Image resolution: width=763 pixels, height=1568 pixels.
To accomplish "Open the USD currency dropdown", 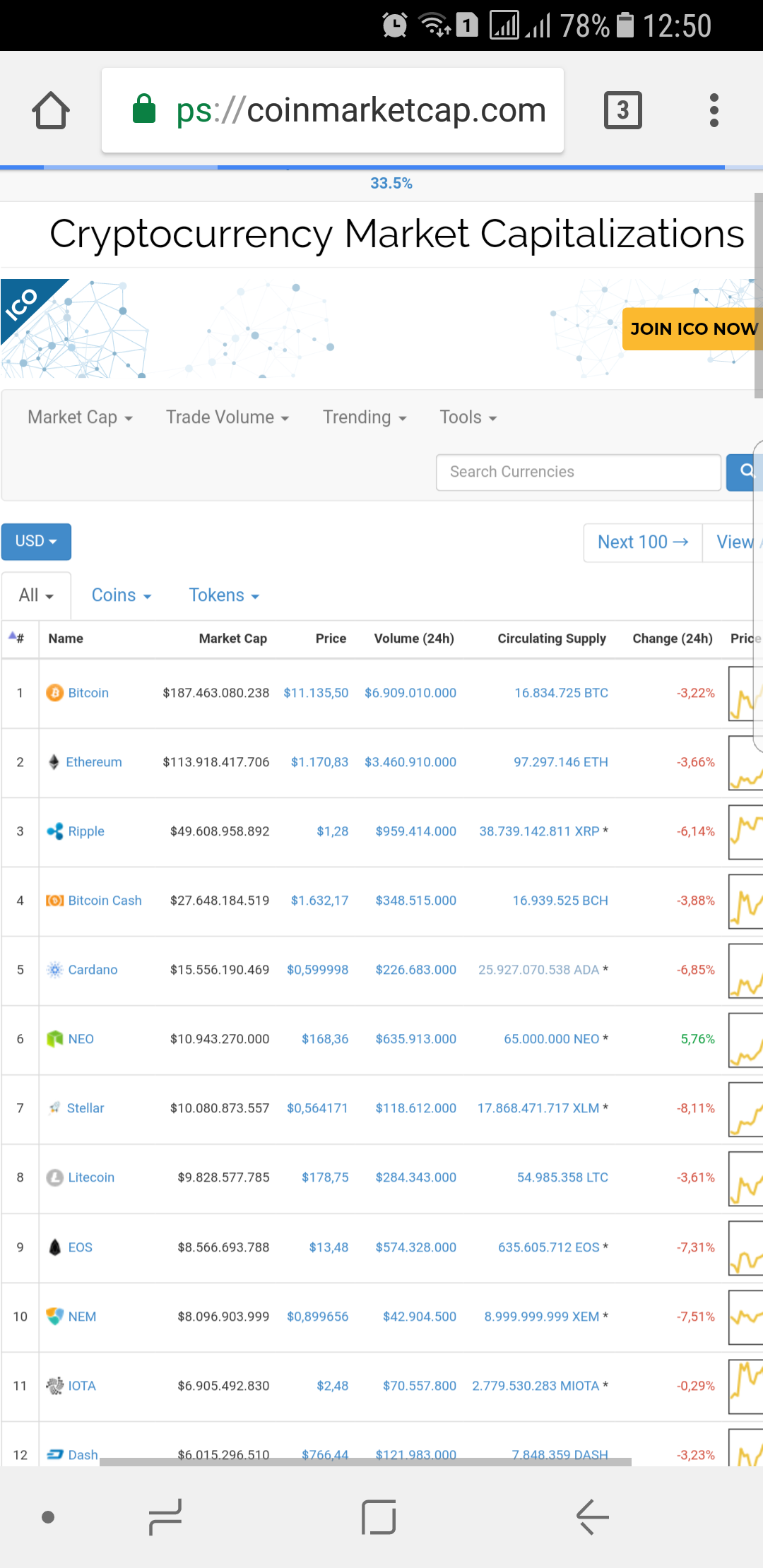I will click(x=36, y=541).
